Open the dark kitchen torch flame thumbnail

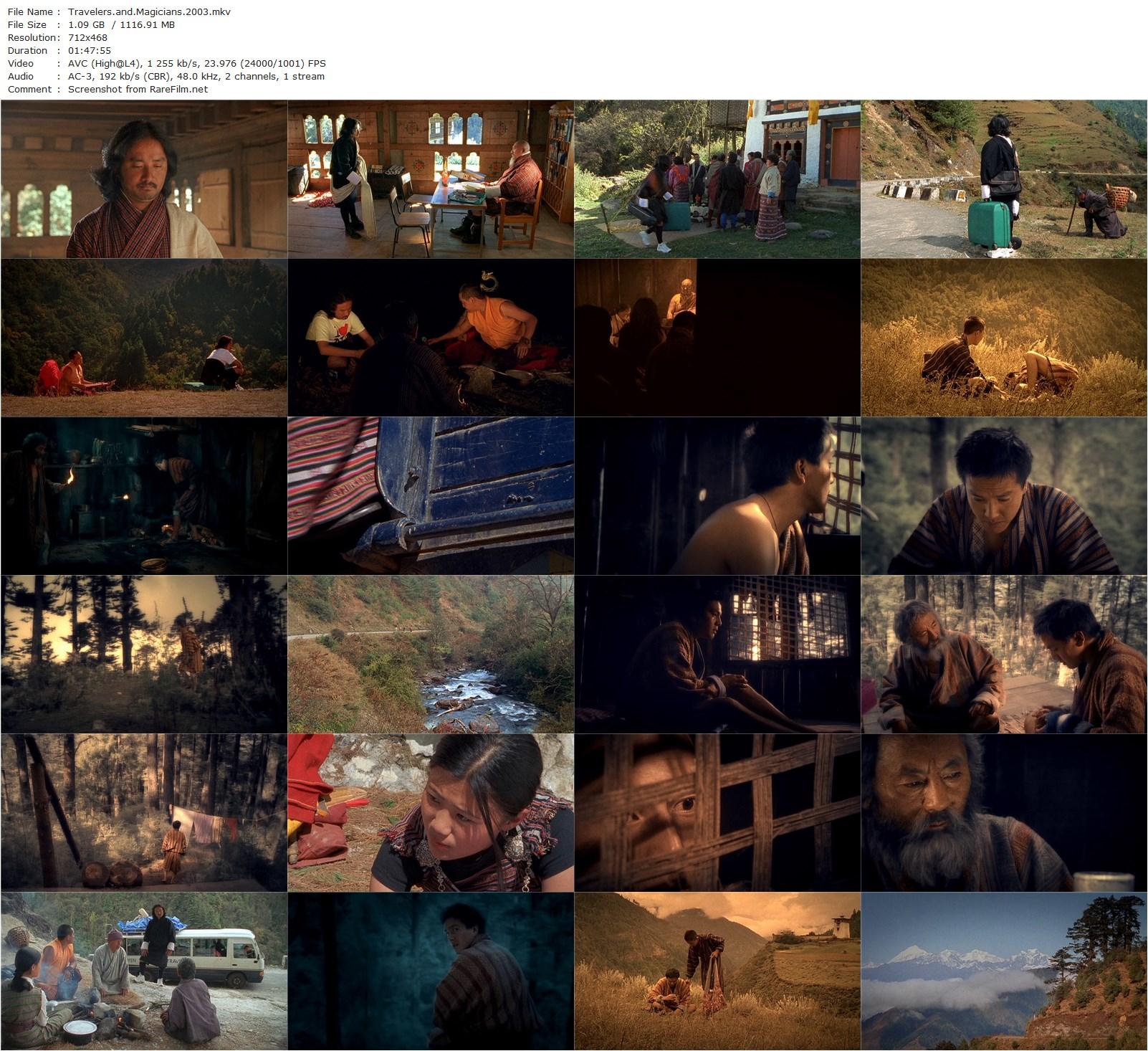pos(144,496)
